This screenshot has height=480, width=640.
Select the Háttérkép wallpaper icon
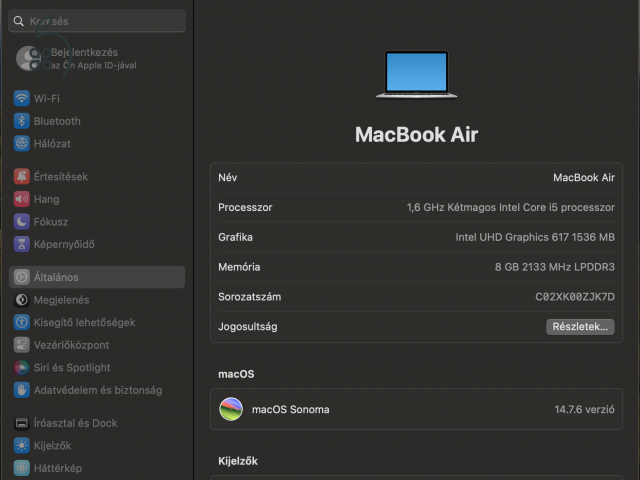(22, 468)
